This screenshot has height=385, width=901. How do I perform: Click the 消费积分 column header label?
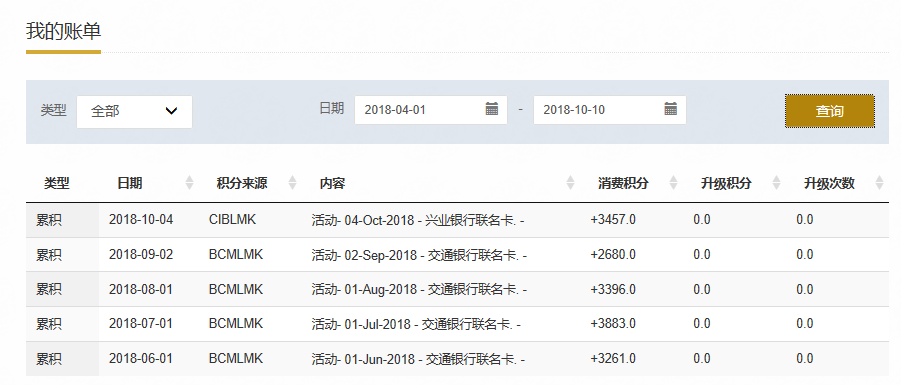click(x=623, y=183)
